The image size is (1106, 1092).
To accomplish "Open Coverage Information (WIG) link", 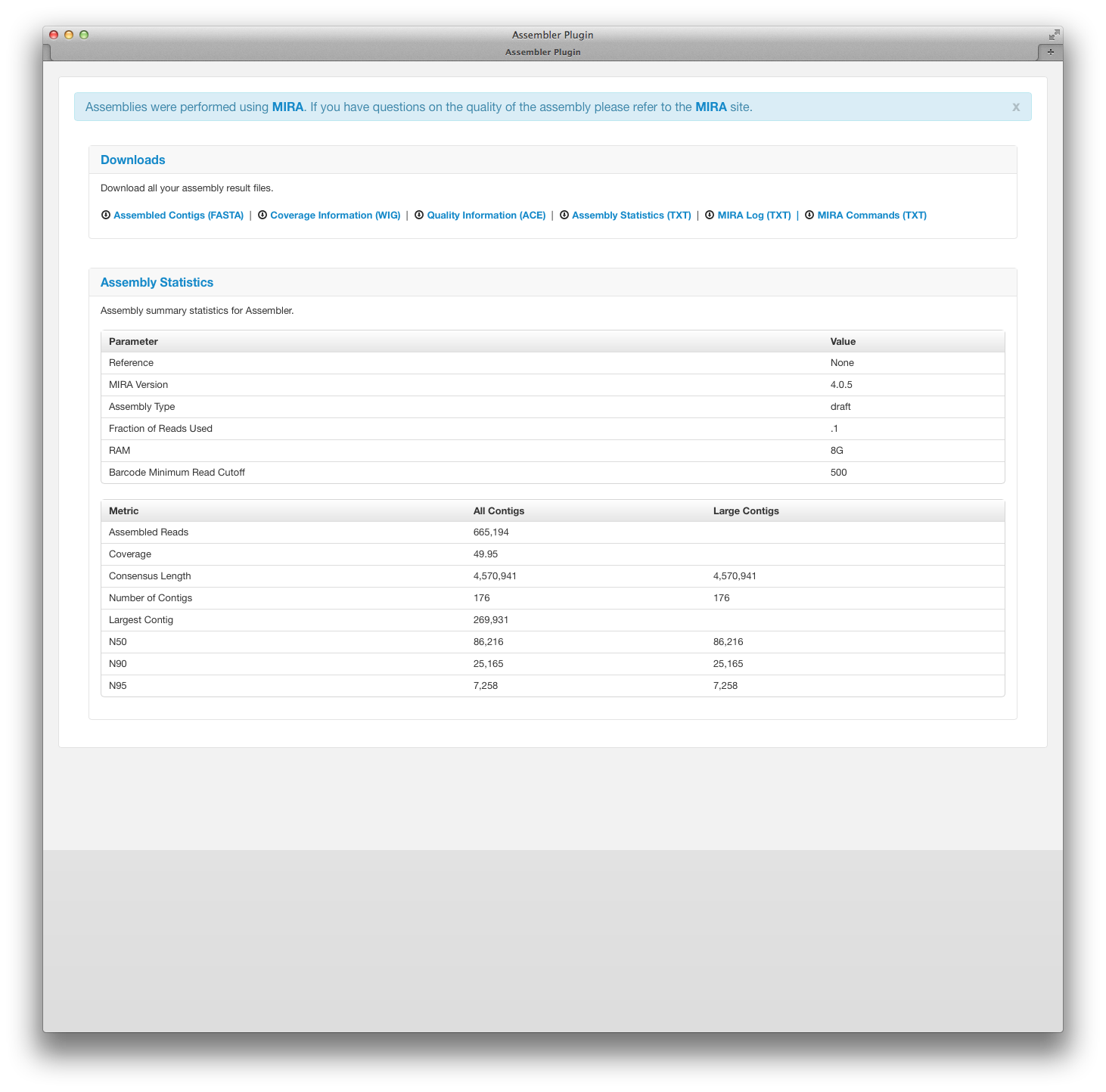I will coord(335,216).
